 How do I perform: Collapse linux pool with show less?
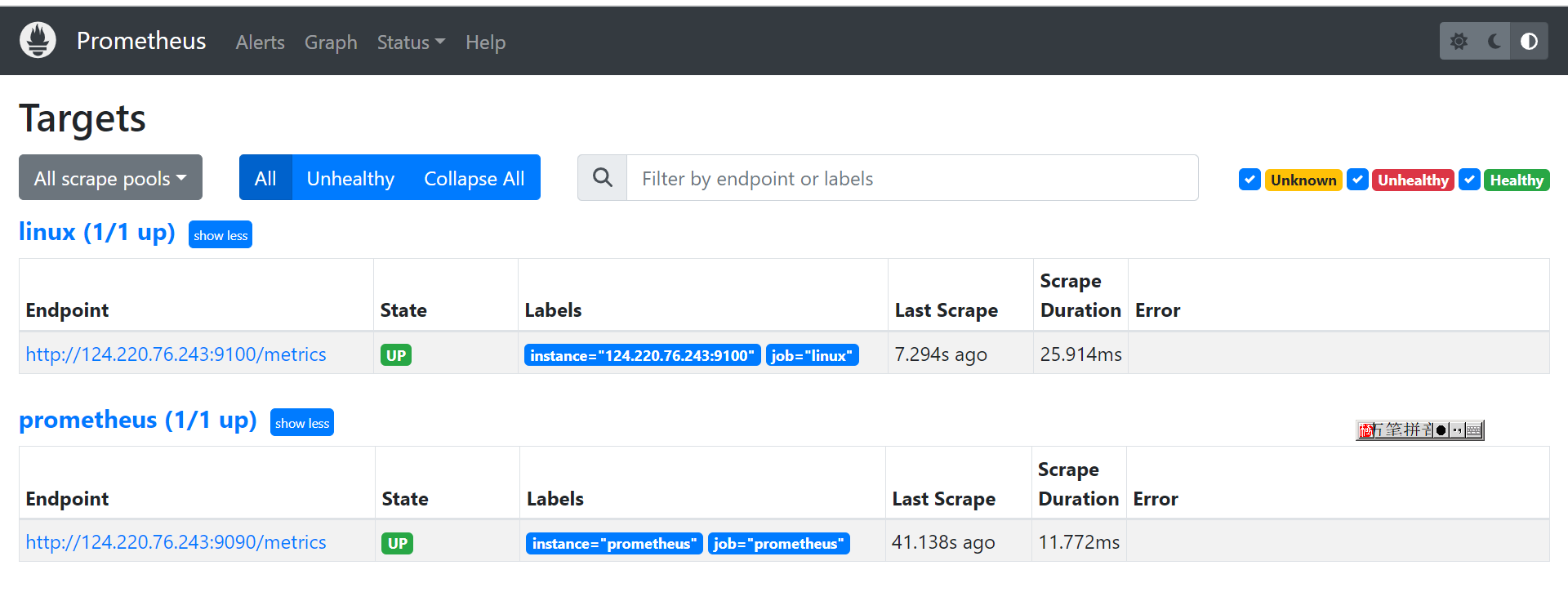click(x=220, y=235)
